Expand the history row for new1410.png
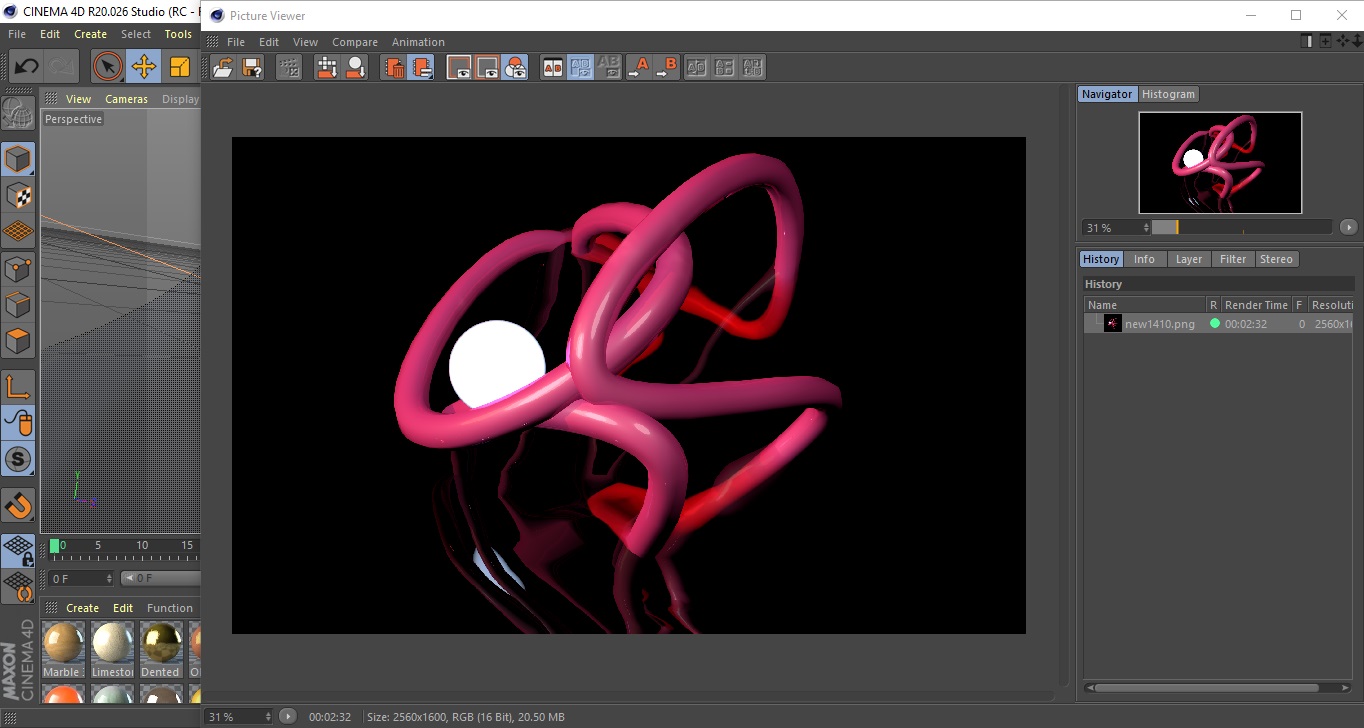The image size is (1364, 728). click(1094, 324)
